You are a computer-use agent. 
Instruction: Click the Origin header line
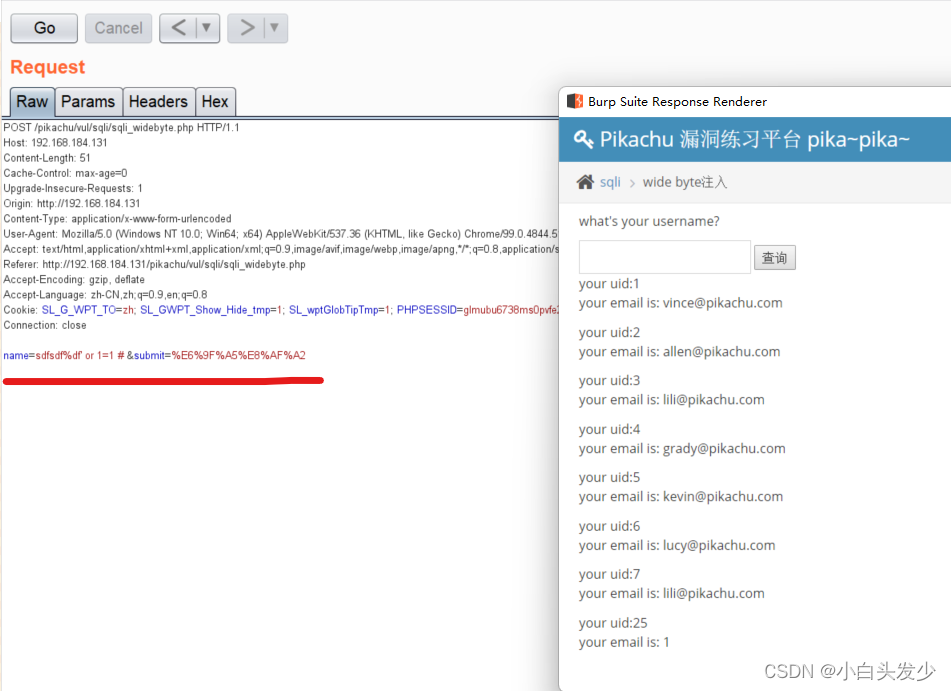(x=72, y=203)
